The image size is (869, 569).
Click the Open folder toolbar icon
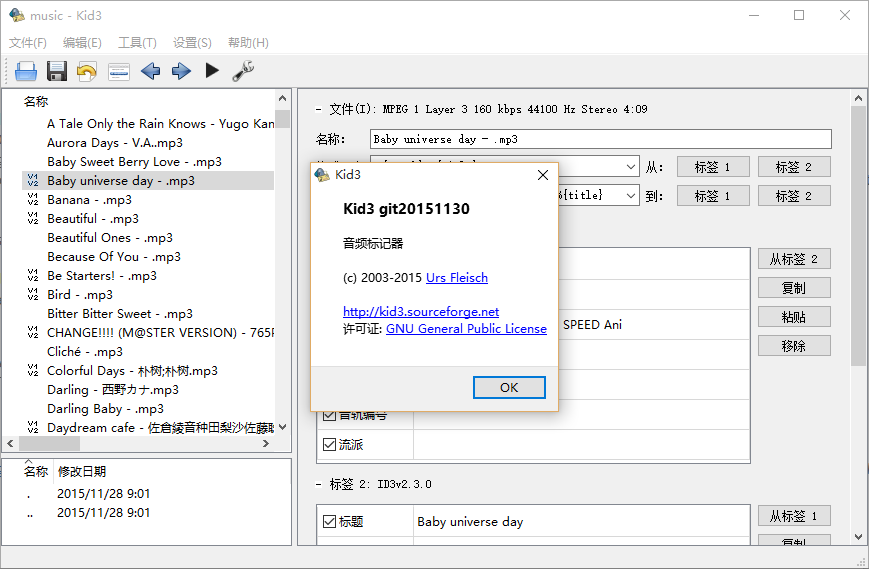26,71
